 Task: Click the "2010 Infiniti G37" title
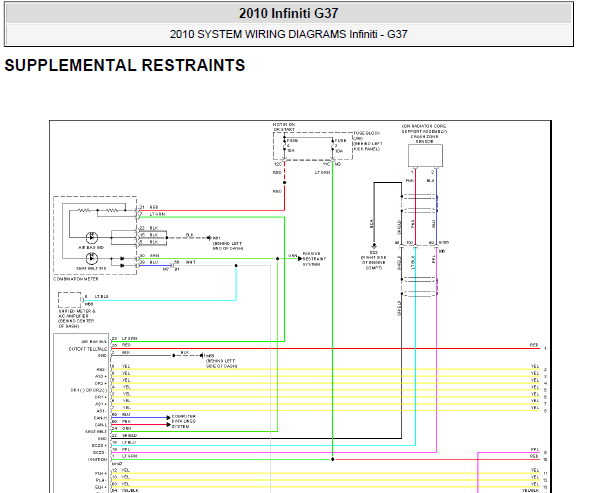pyautogui.click(x=288, y=13)
